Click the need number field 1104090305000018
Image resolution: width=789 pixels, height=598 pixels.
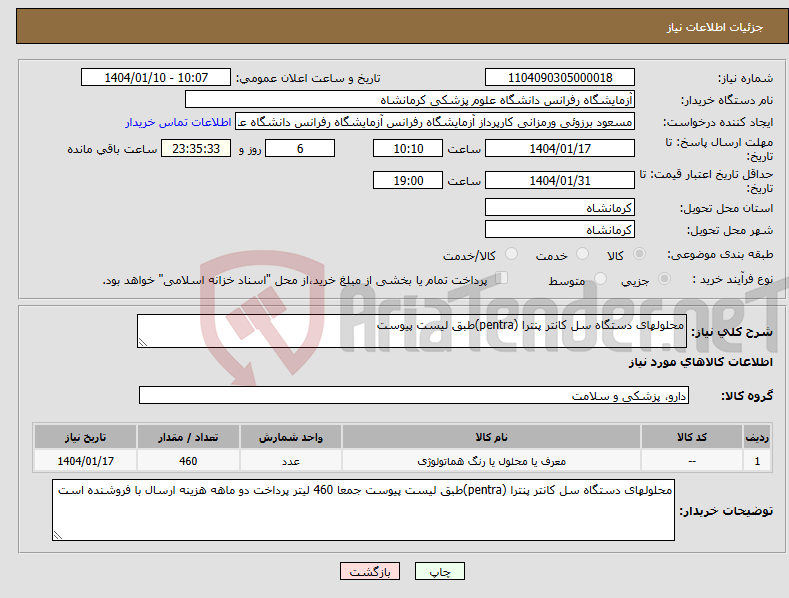(560, 78)
